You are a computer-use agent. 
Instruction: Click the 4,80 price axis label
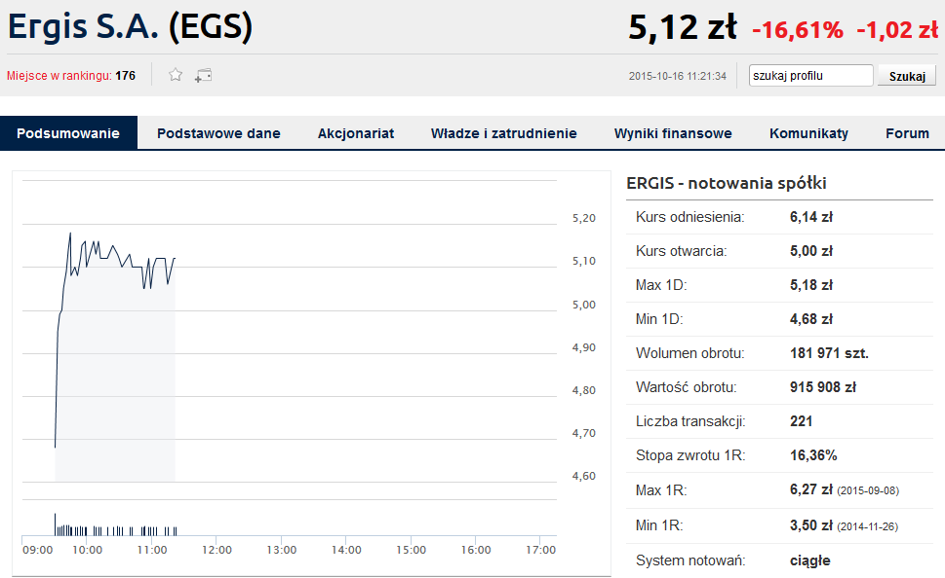point(584,391)
